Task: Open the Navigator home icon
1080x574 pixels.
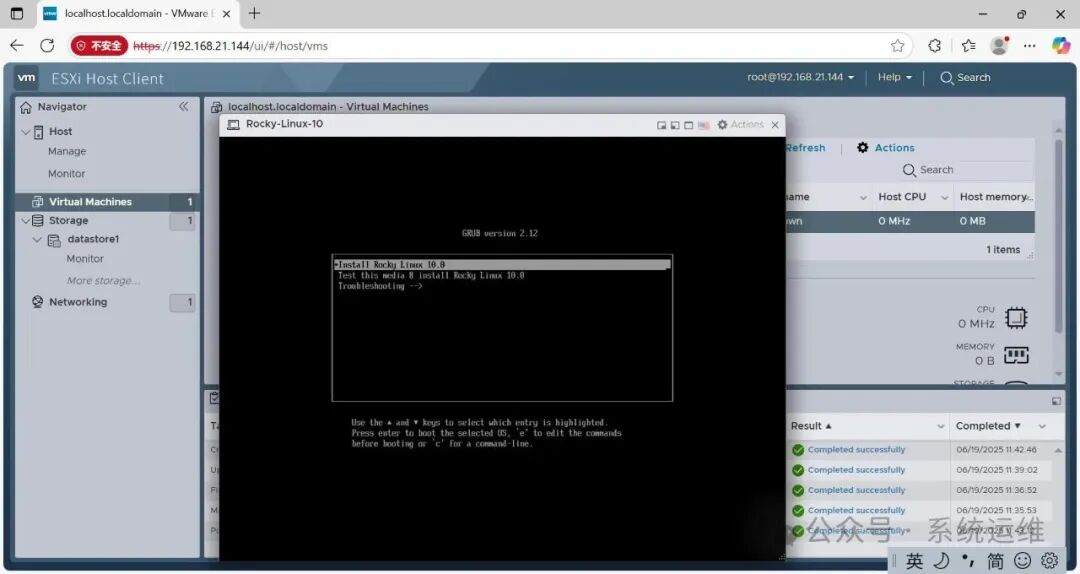Action: 26,107
